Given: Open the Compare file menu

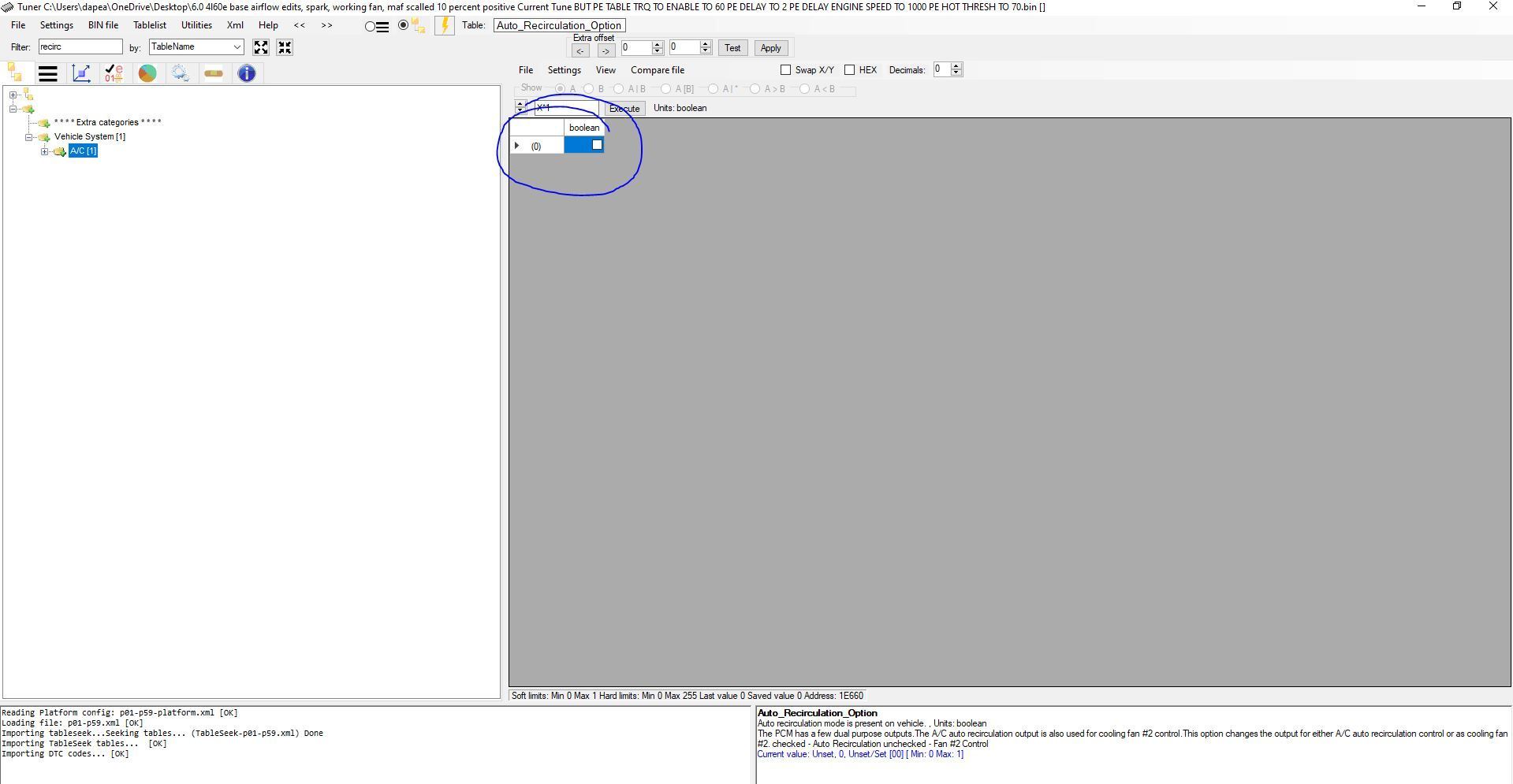Looking at the screenshot, I should [x=657, y=70].
